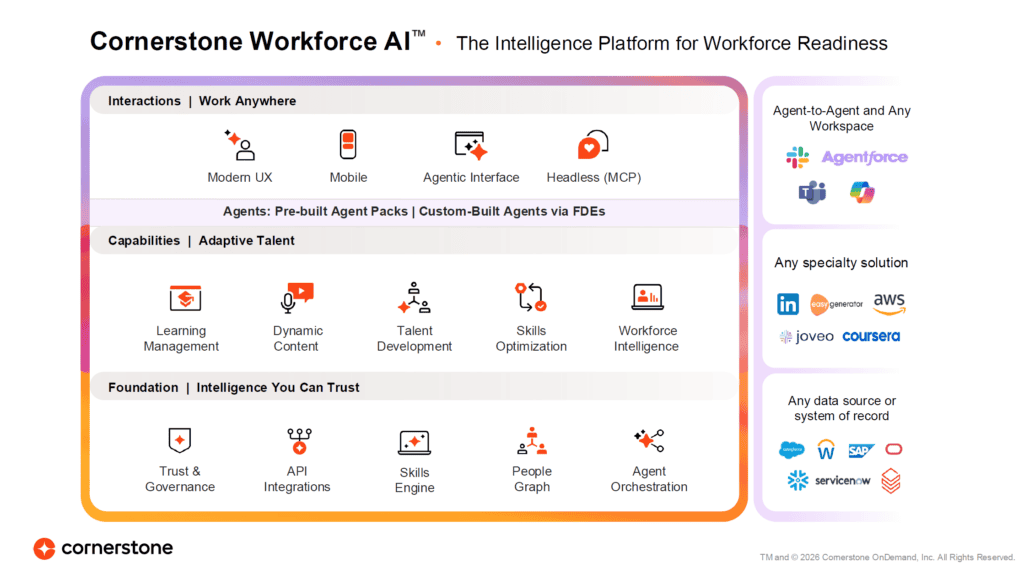Click the SAP logo
This screenshot has height=574, width=1024.
pos(861,450)
